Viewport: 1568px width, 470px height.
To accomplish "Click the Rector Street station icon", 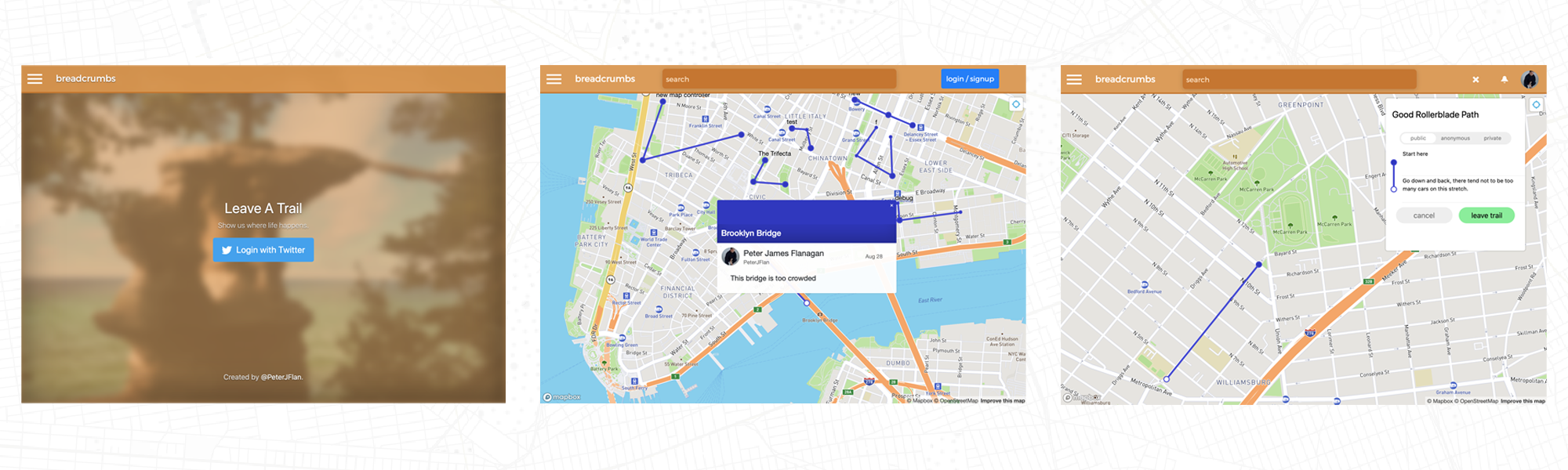I will 625,297.
